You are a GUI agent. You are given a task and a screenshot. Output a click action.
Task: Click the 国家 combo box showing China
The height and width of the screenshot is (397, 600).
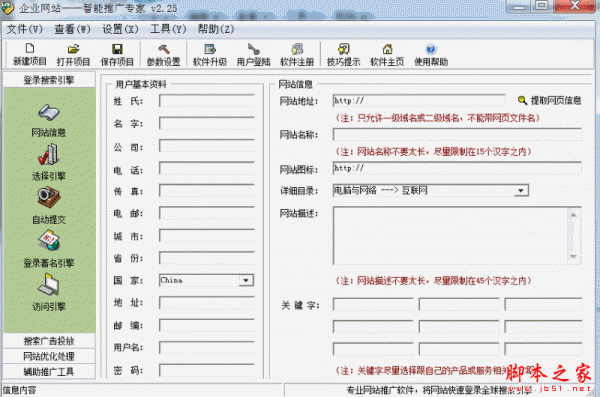click(206, 280)
